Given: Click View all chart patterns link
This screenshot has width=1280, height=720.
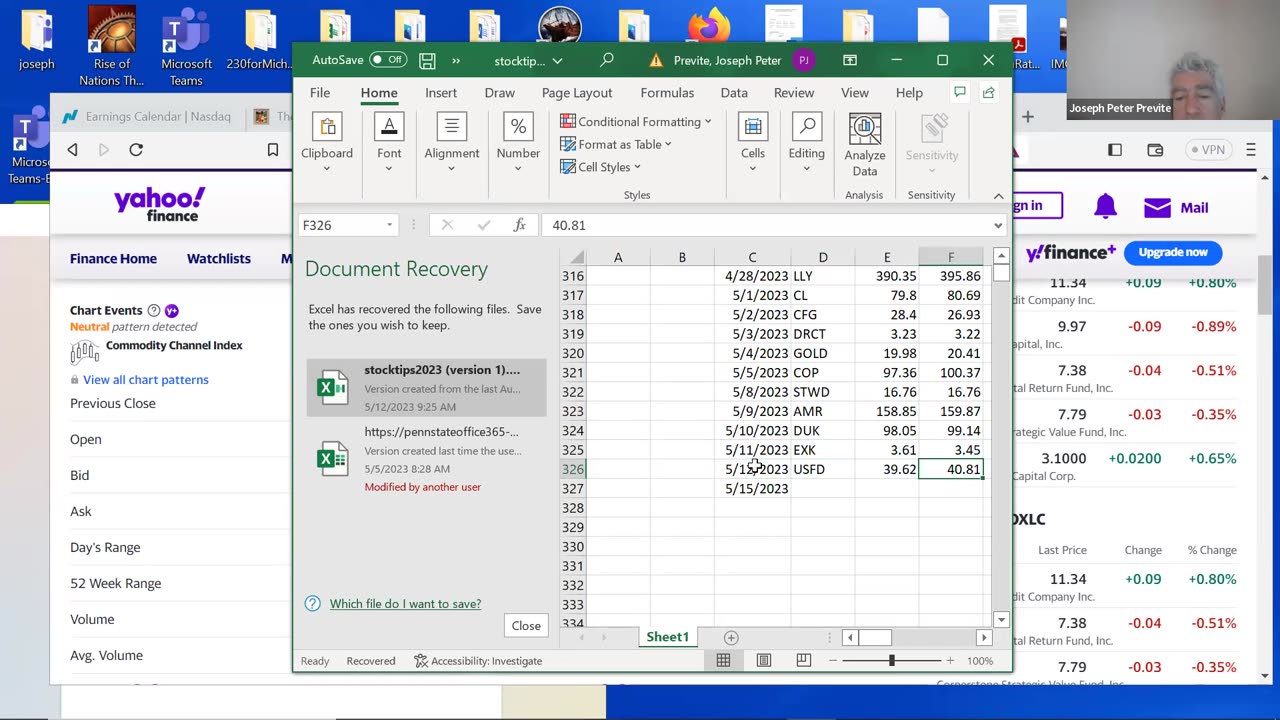Looking at the screenshot, I should 146,380.
